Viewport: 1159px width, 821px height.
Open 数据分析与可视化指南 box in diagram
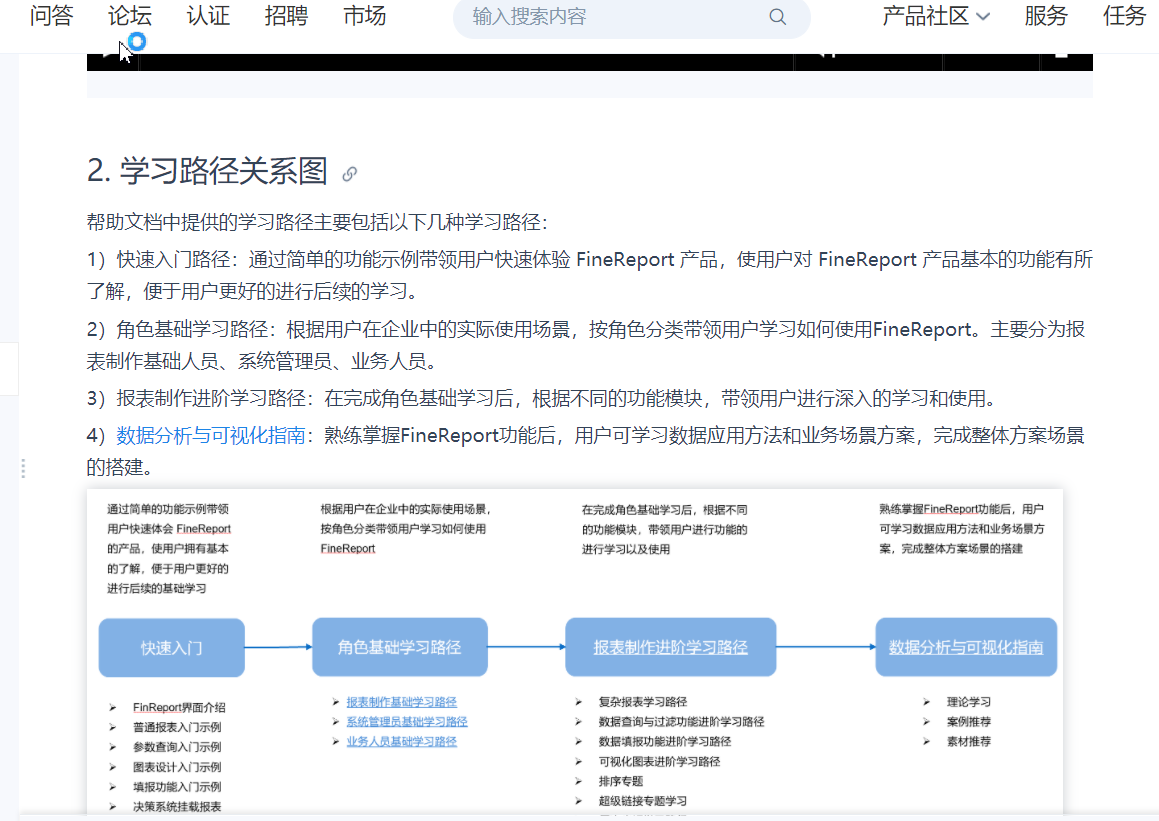pyautogui.click(x=966, y=647)
